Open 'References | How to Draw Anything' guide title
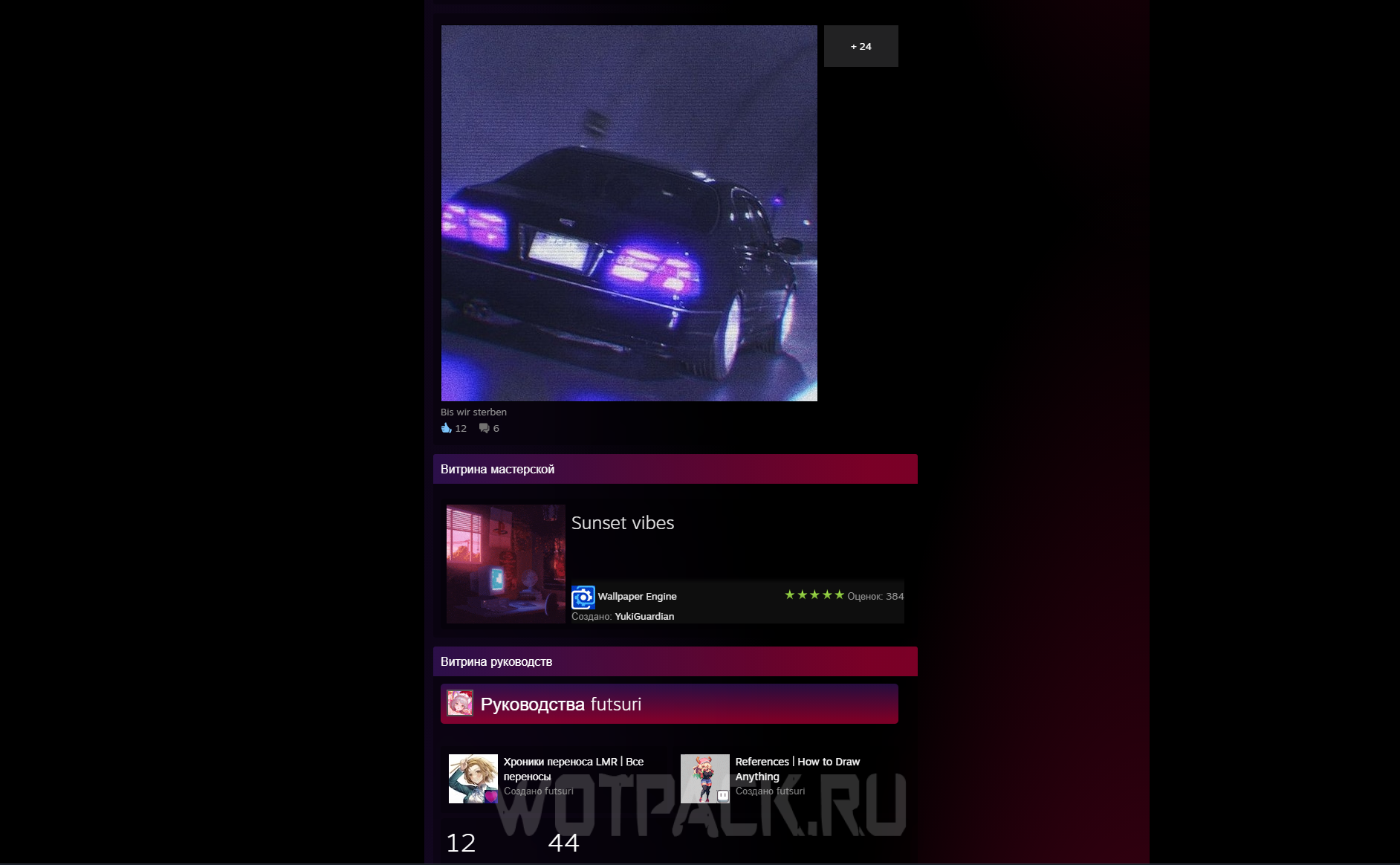 pyautogui.click(x=797, y=768)
